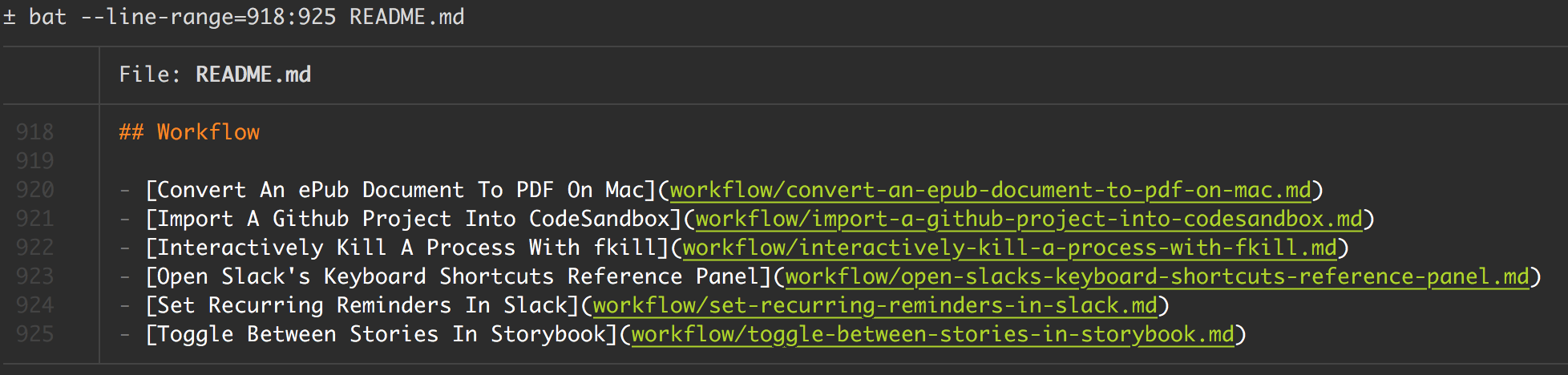Open the set-recurring-reminders-in-slack.md link
Viewport: 1568px width, 375px height.
point(875,305)
